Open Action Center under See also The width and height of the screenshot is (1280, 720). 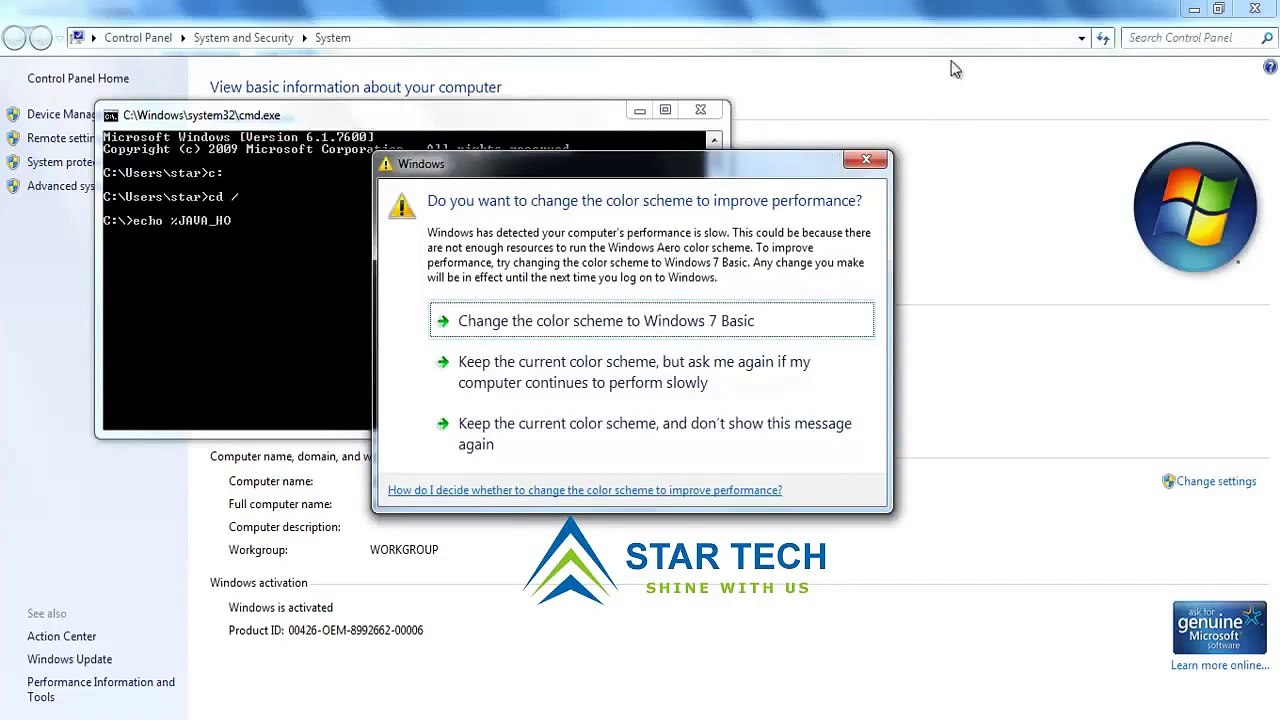62,636
